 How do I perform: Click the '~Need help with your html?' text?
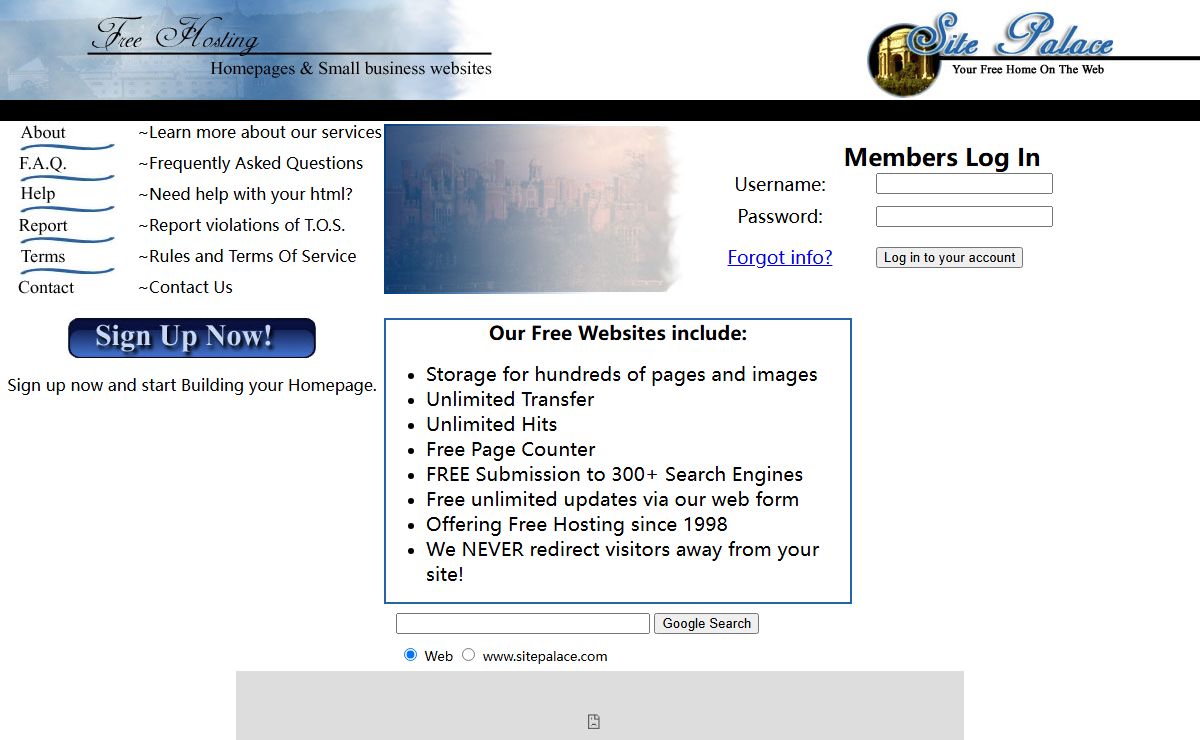(x=246, y=194)
